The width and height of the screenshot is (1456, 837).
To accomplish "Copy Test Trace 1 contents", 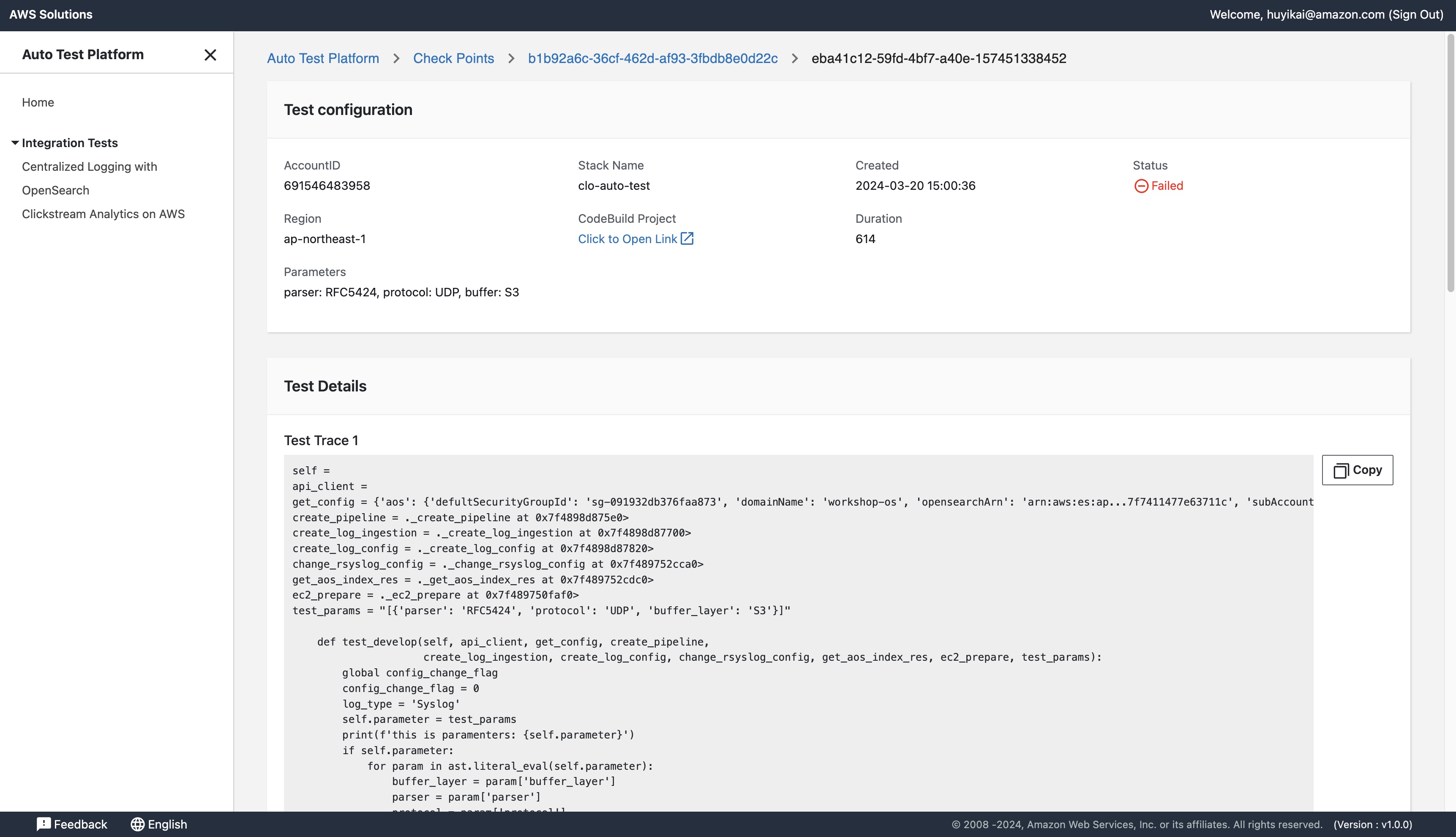I will [x=1357, y=470].
